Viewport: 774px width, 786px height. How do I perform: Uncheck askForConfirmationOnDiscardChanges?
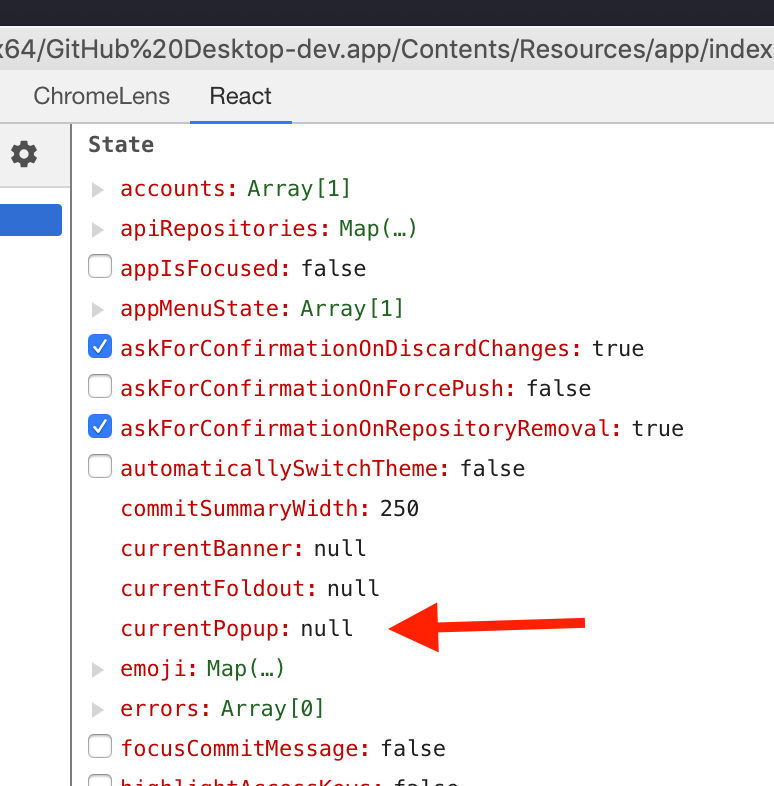100,346
